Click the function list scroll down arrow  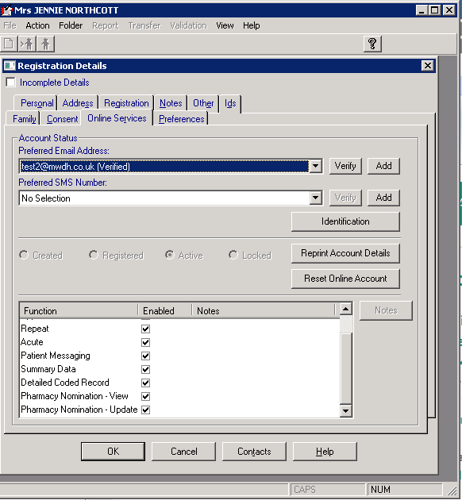346,410
